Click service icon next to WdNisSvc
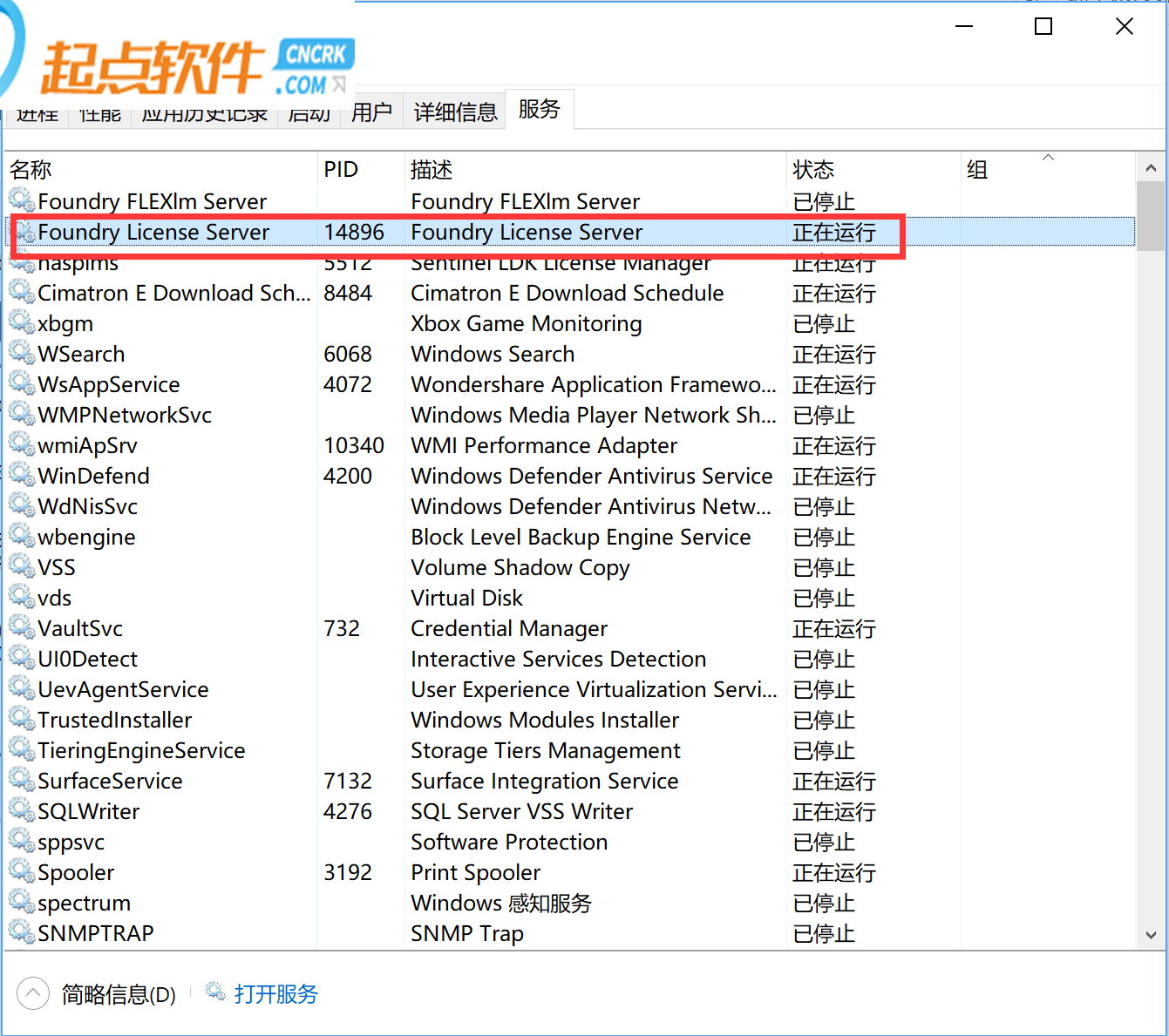The image size is (1169, 1036). [22, 505]
